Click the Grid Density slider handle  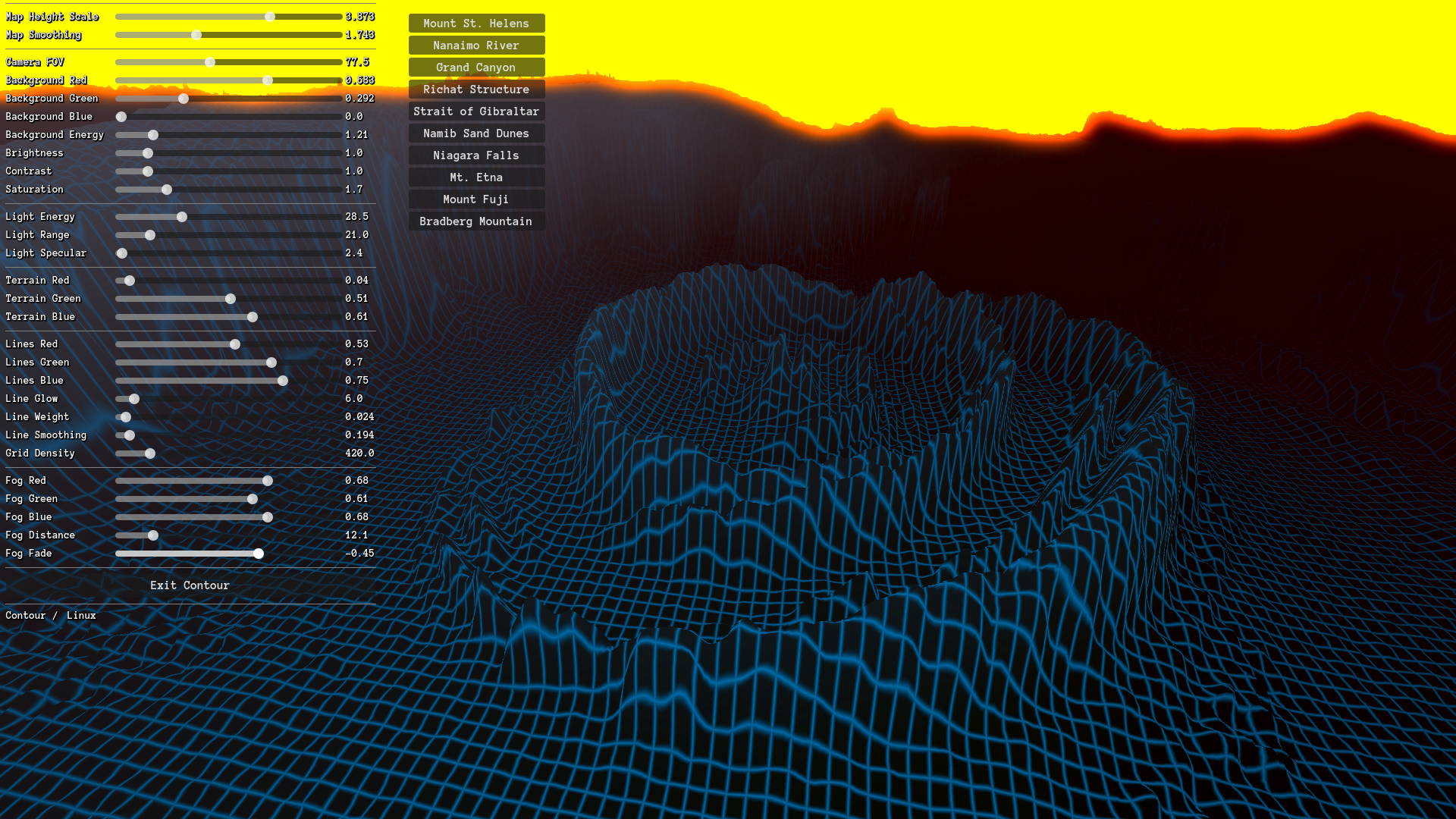[x=150, y=453]
